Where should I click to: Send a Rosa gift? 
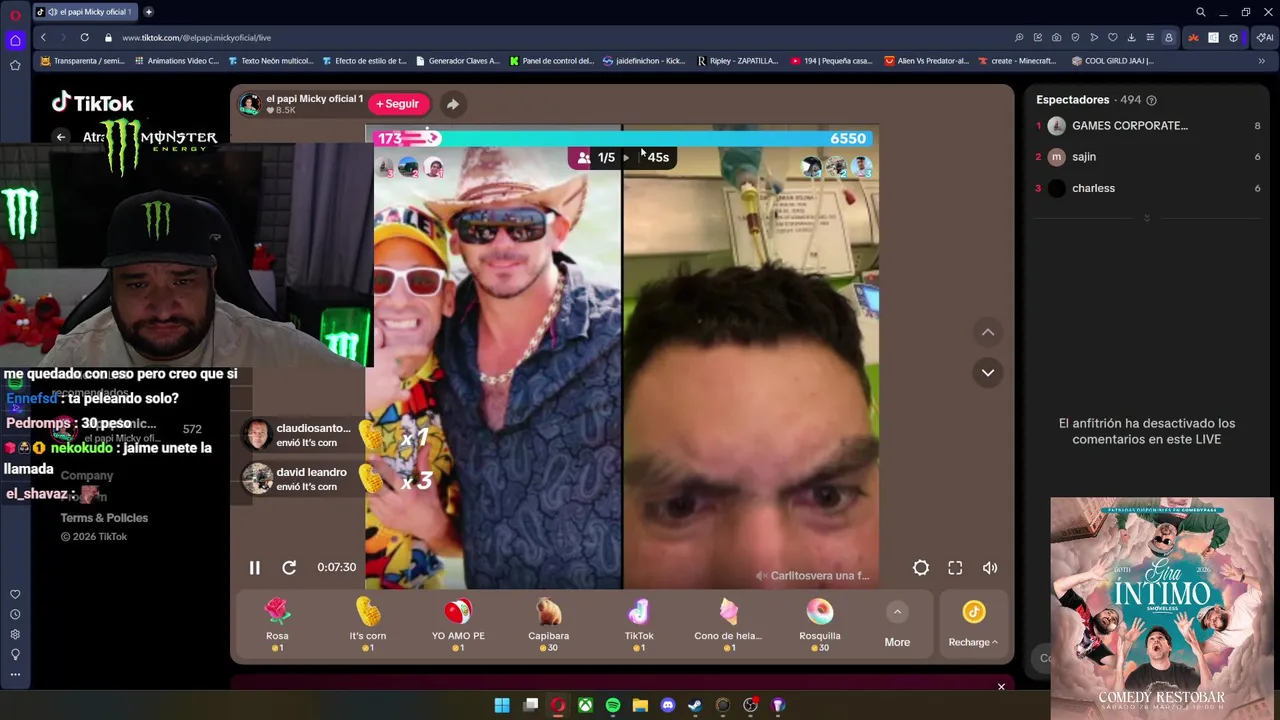277,625
